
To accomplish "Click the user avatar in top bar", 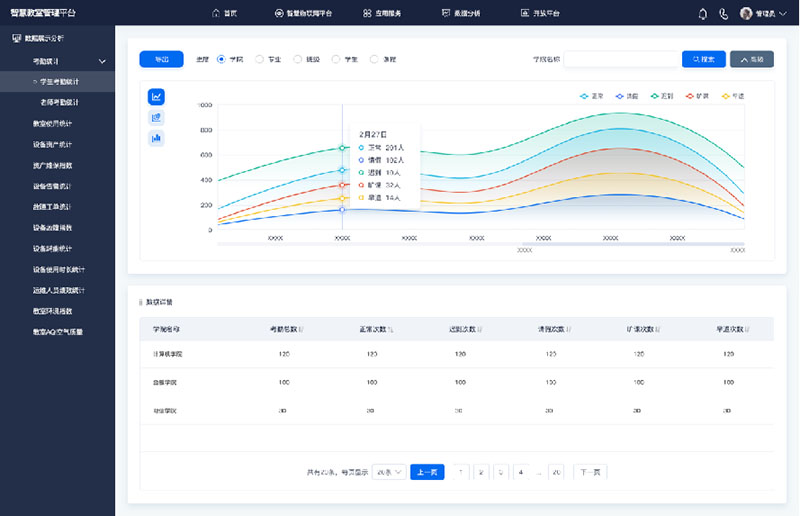I will pyautogui.click(x=746, y=13).
